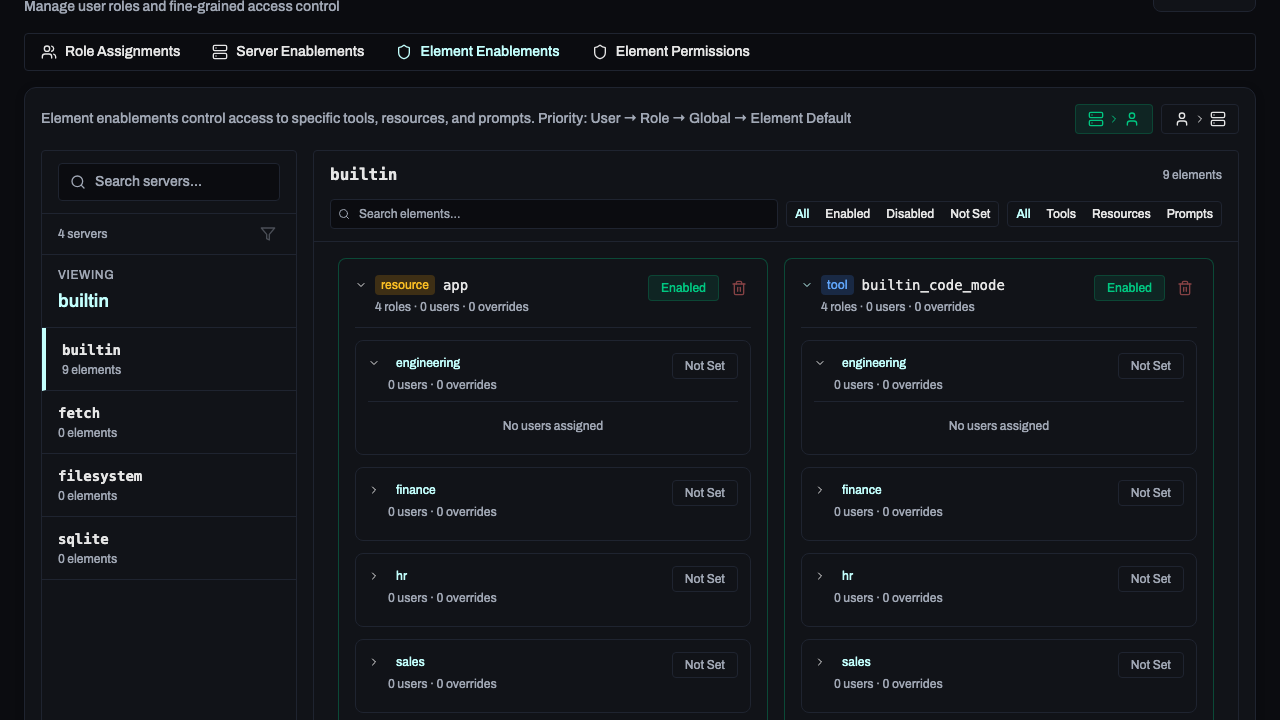Image resolution: width=1280 pixels, height=720 pixels.
Task: Switch to server-to-user view icon button
Action: [1113, 119]
